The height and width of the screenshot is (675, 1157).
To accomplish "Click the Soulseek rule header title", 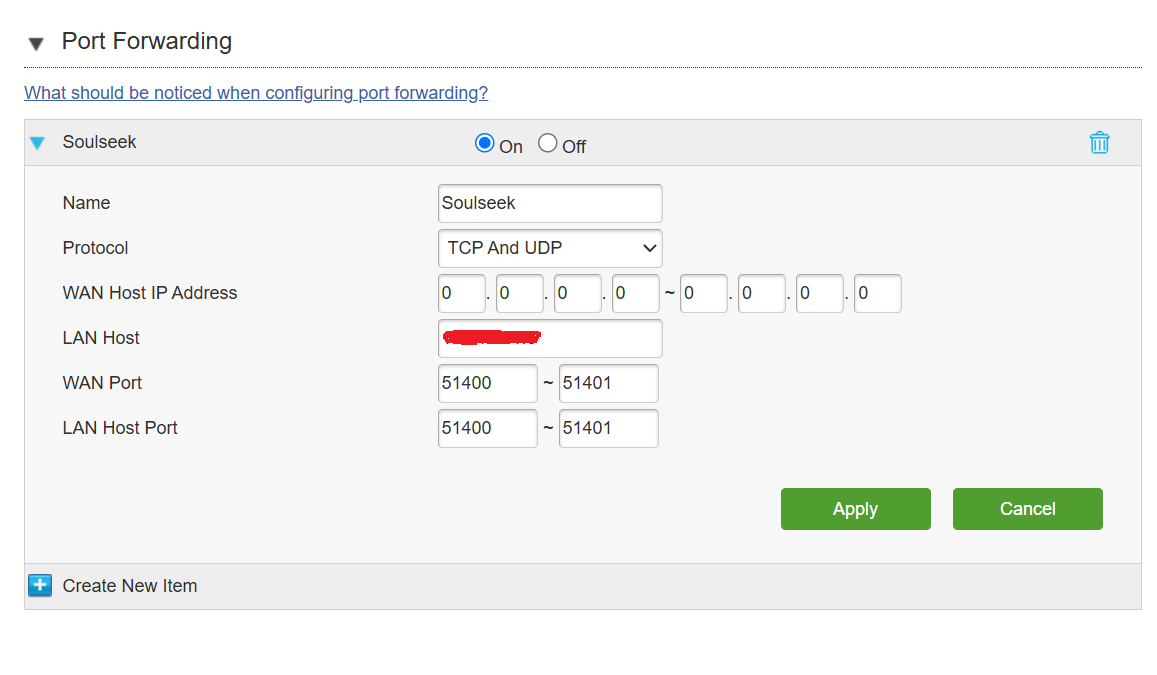I will (100, 142).
